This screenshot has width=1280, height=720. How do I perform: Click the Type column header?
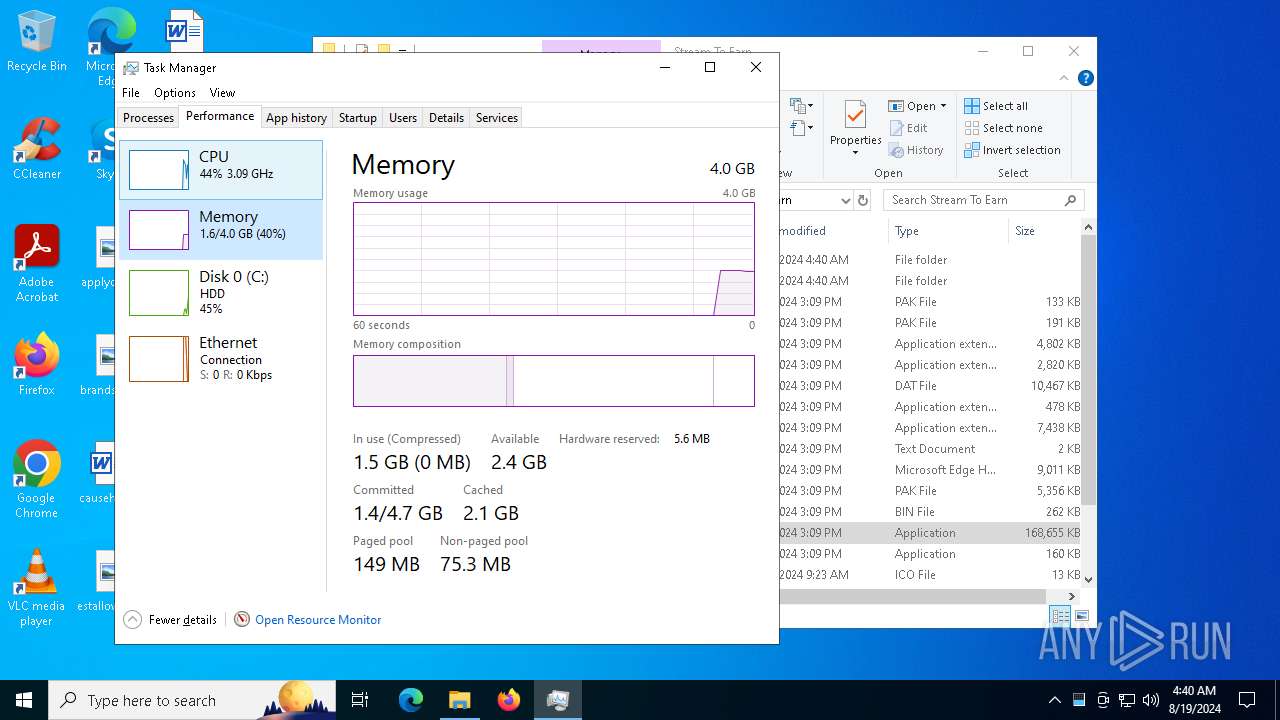tap(948, 231)
